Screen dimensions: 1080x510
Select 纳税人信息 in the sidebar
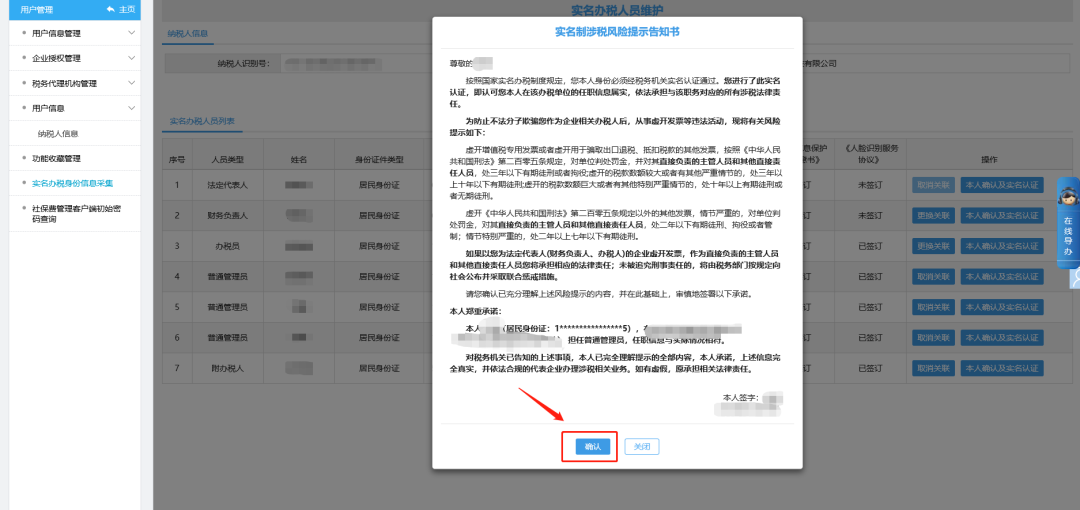tap(58, 133)
